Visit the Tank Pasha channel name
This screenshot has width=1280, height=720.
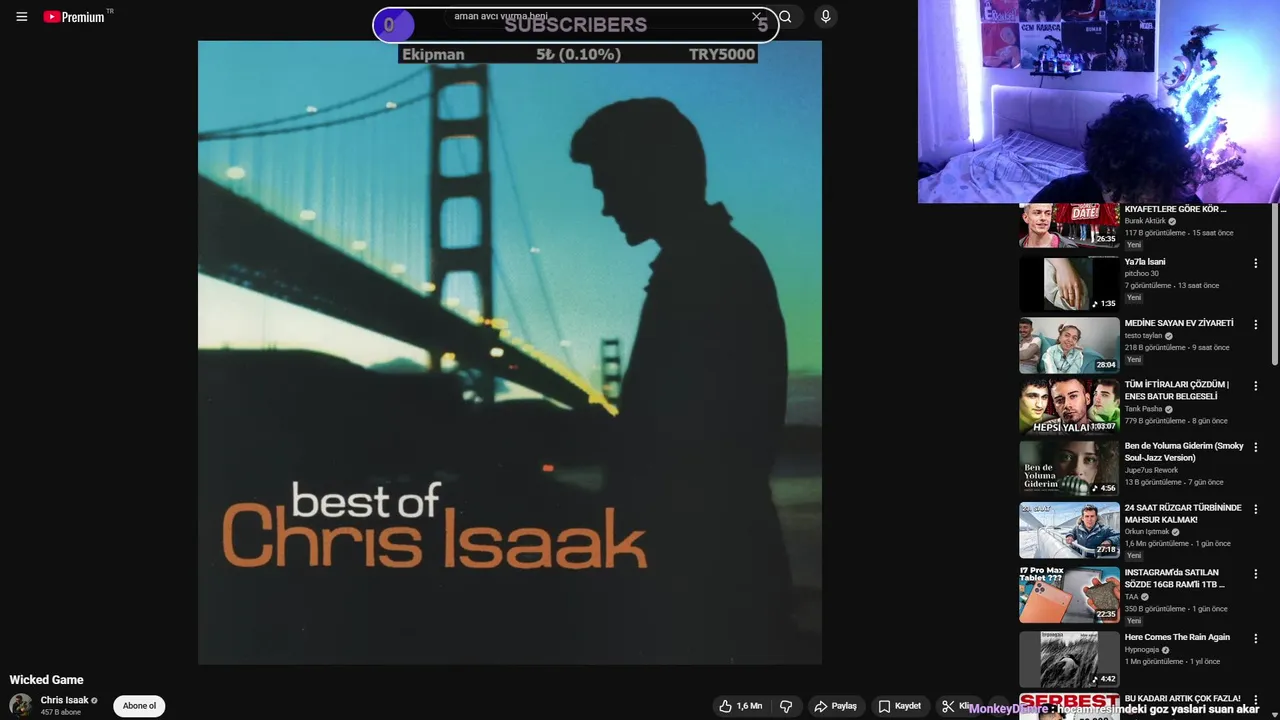click(x=1143, y=409)
